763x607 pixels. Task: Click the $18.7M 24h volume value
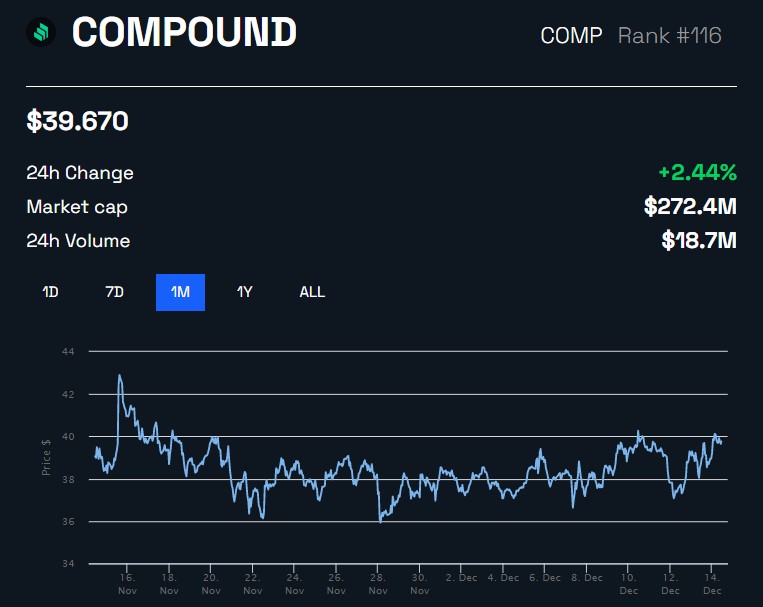(698, 240)
